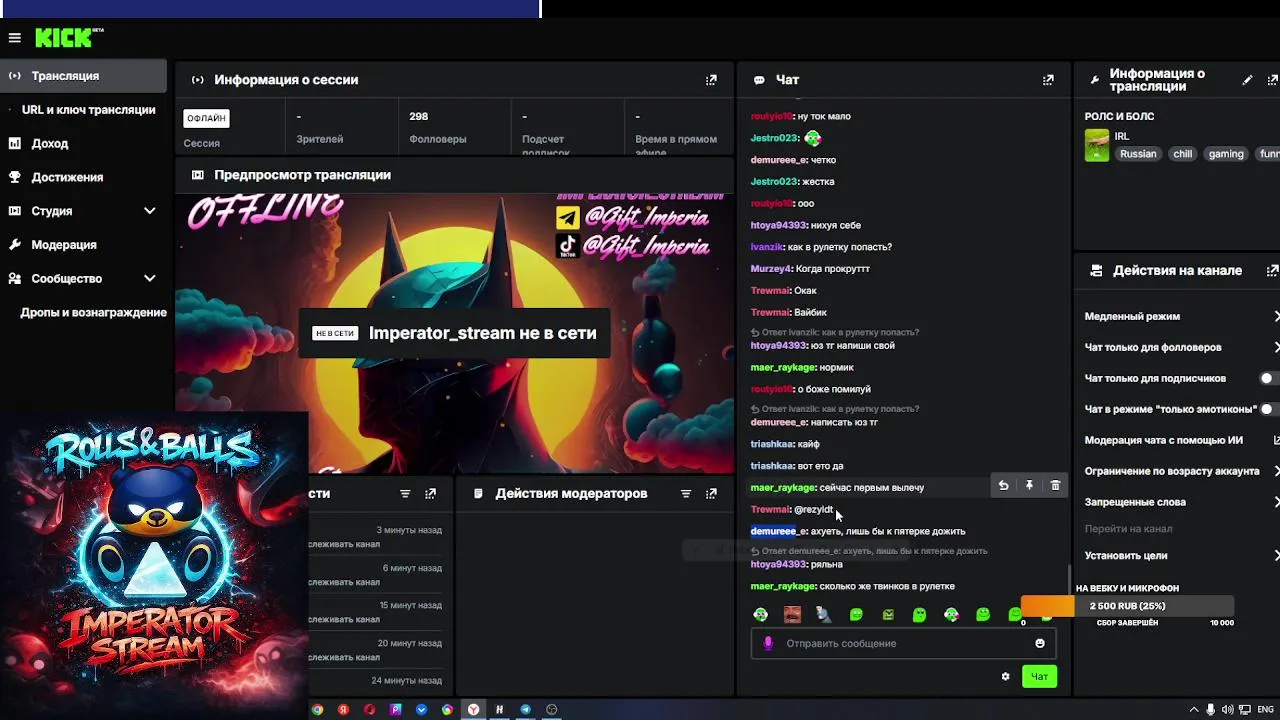Open Запрещенные слова settings
Viewport: 1280px width, 720px height.
click(x=1180, y=503)
